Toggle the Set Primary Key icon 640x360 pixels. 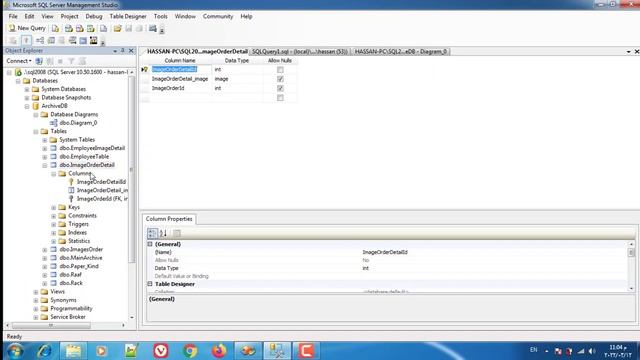click(26, 40)
